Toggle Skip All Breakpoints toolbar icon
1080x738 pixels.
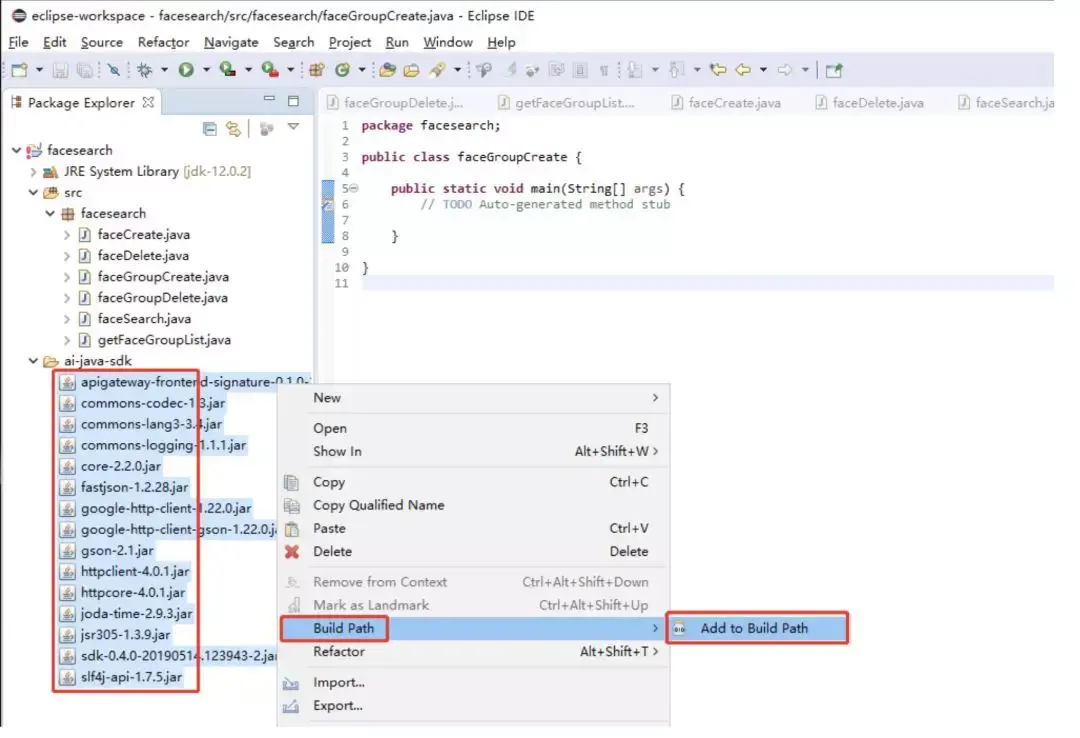114,70
